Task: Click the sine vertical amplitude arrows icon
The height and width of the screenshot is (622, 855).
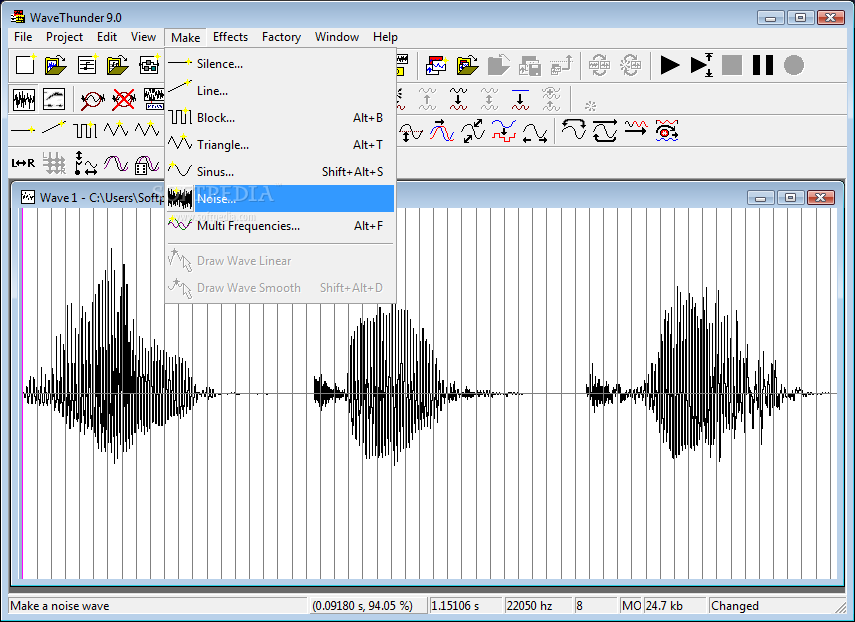Action: (x=411, y=132)
